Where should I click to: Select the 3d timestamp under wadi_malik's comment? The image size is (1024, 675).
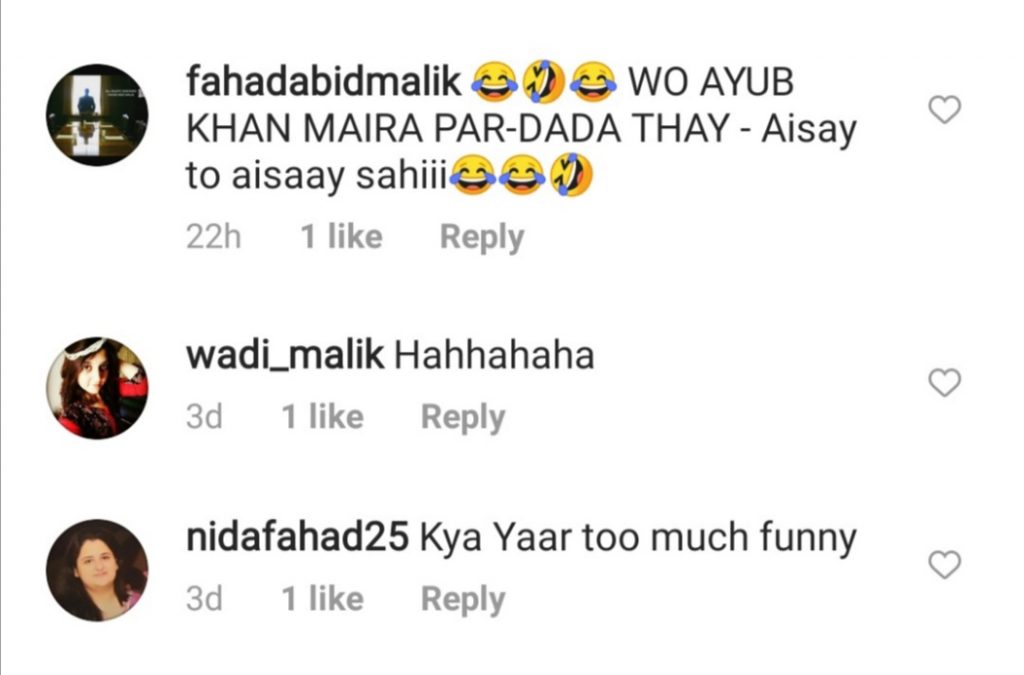pyautogui.click(x=204, y=417)
